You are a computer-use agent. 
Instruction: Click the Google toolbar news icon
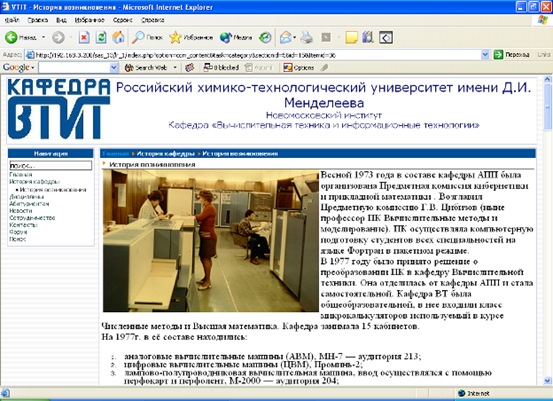click(x=190, y=67)
